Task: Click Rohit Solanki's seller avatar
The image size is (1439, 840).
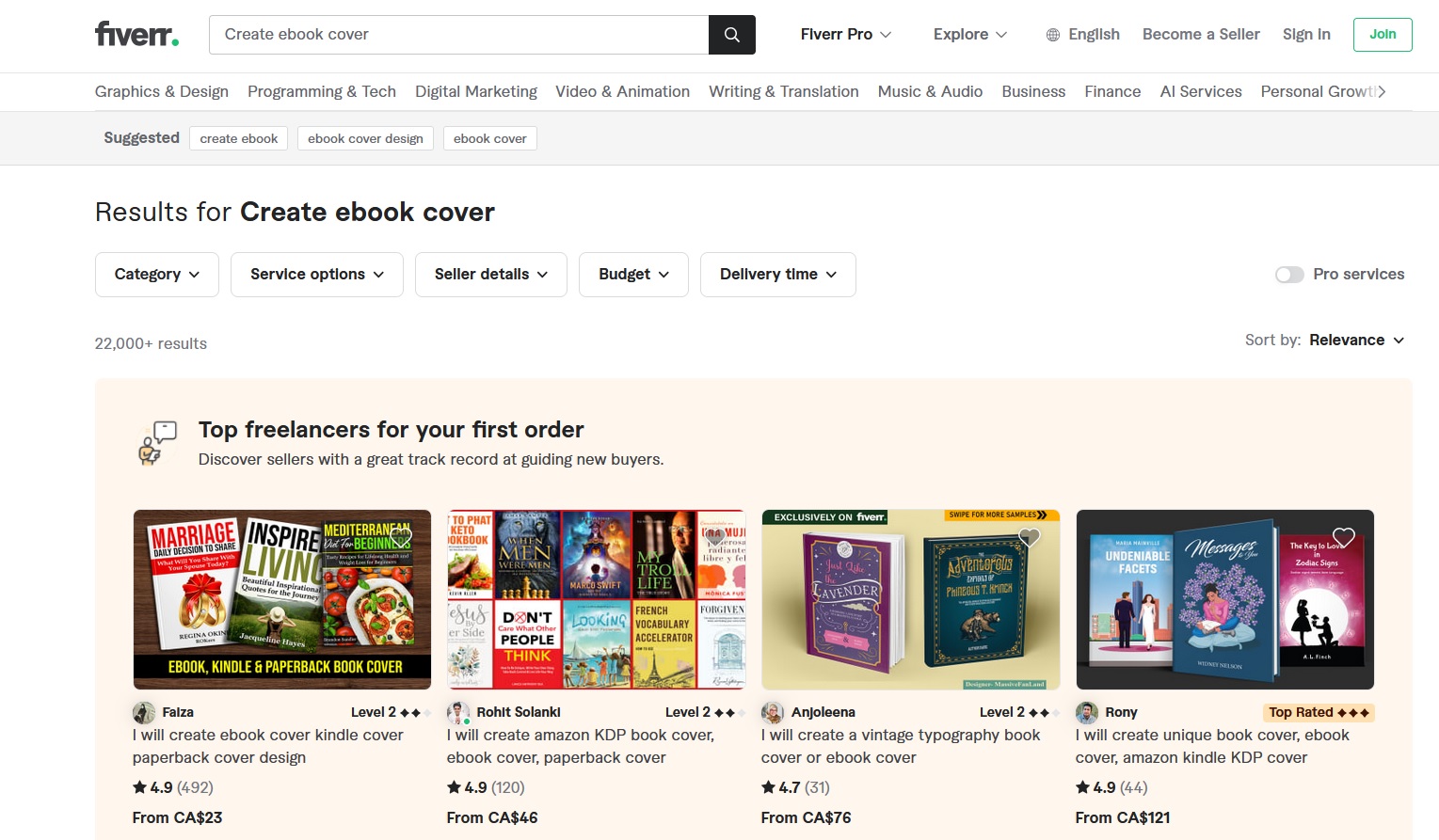Action: point(458,713)
